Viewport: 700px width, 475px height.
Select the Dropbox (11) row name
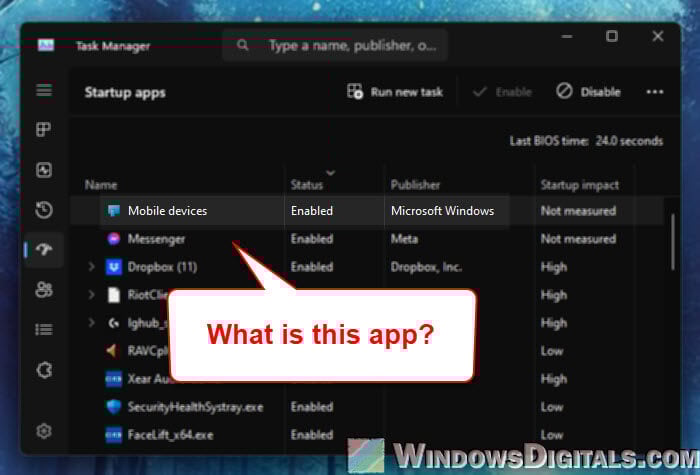tap(162, 267)
